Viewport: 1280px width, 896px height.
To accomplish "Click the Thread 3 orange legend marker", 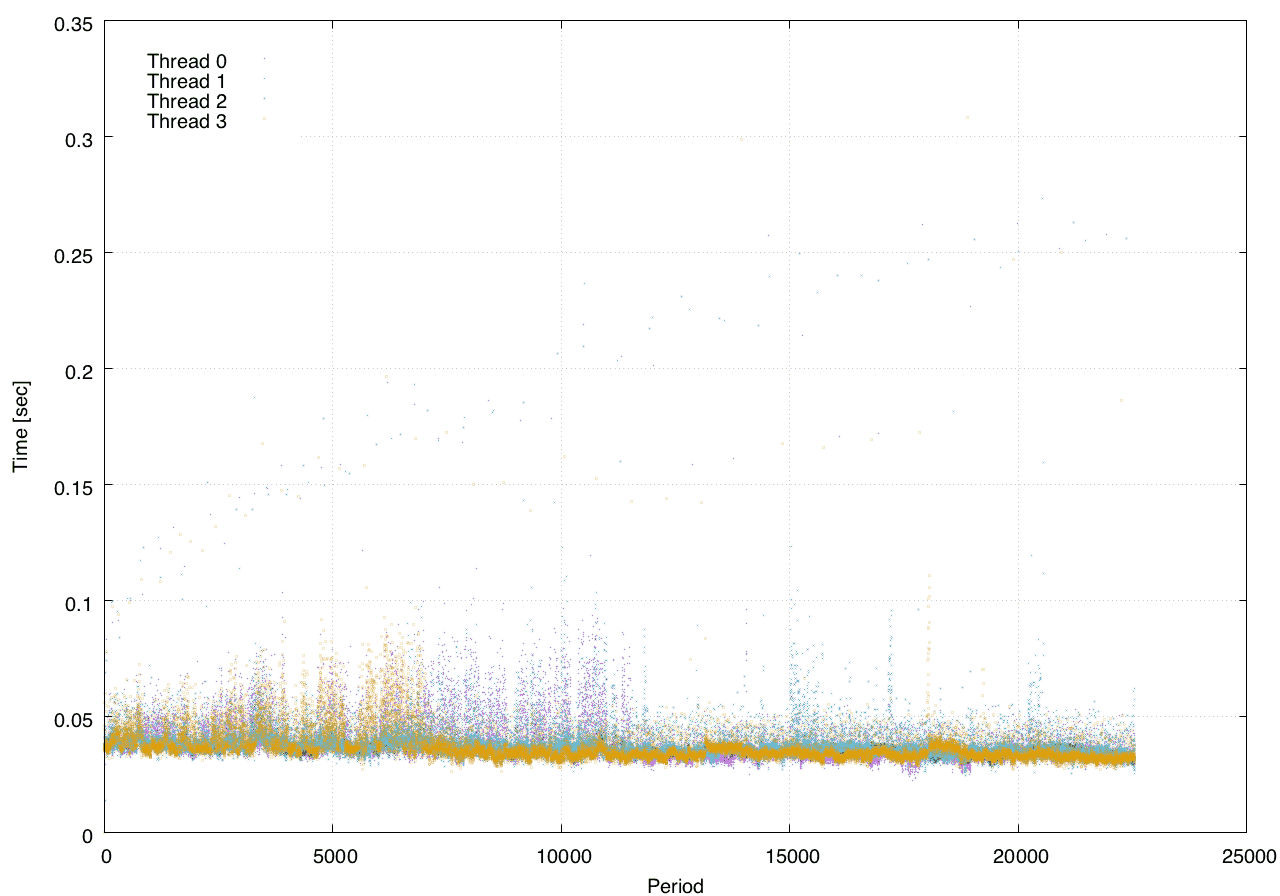I will [x=264, y=119].
